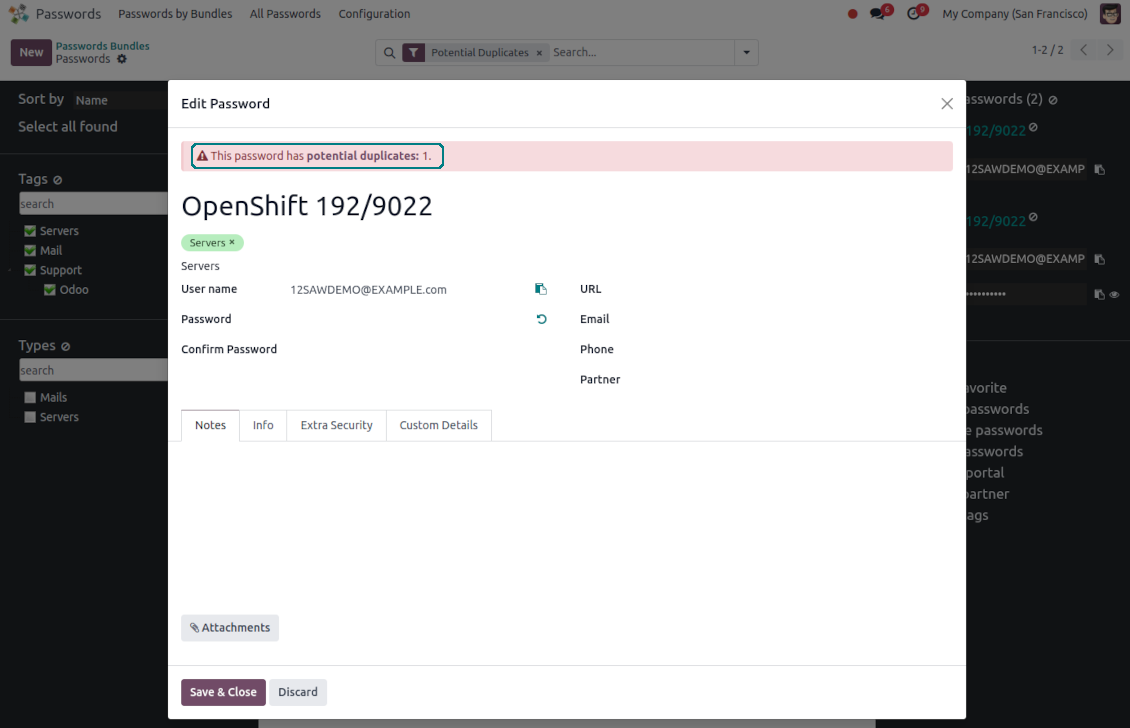Remove the Servers tag from password
This screenshot has width=1130, height=728.
point(232,243)
